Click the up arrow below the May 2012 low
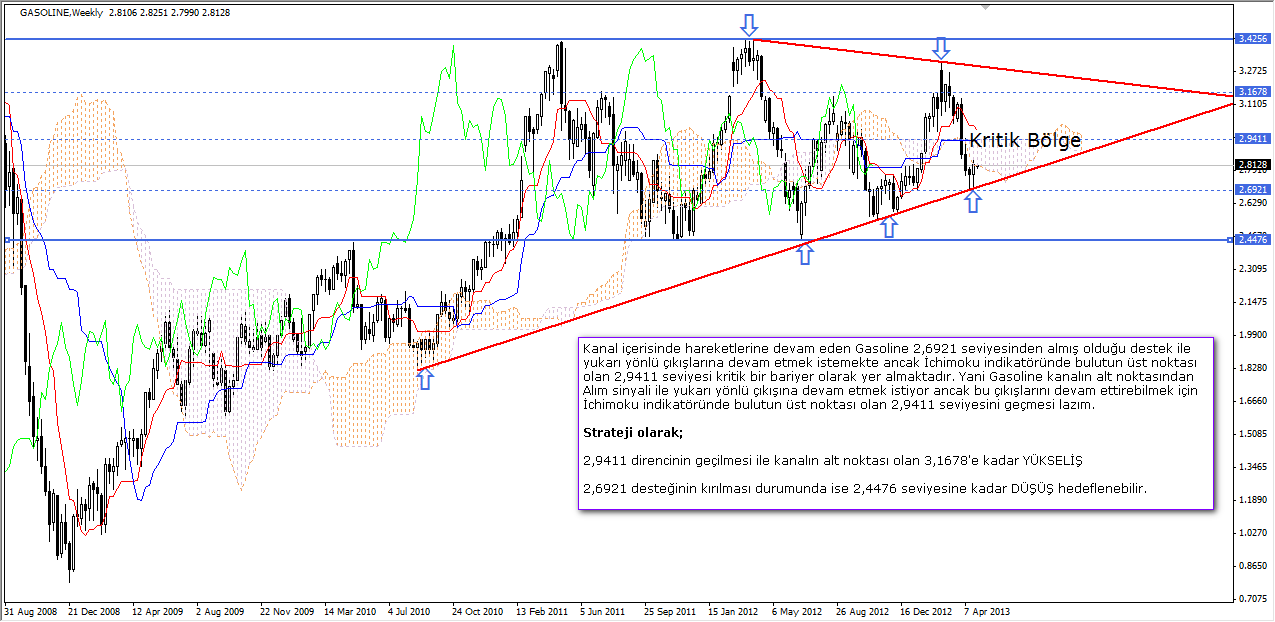This screenshot has height=622, width=1275. click(804, 257)
